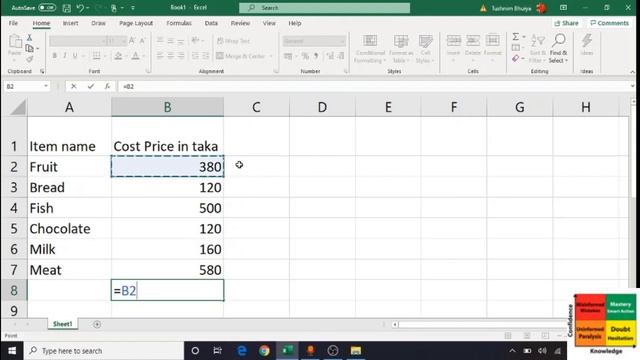640x360 pixels.
Task: Toggle Underline formatting
Action: click(75, 56)
